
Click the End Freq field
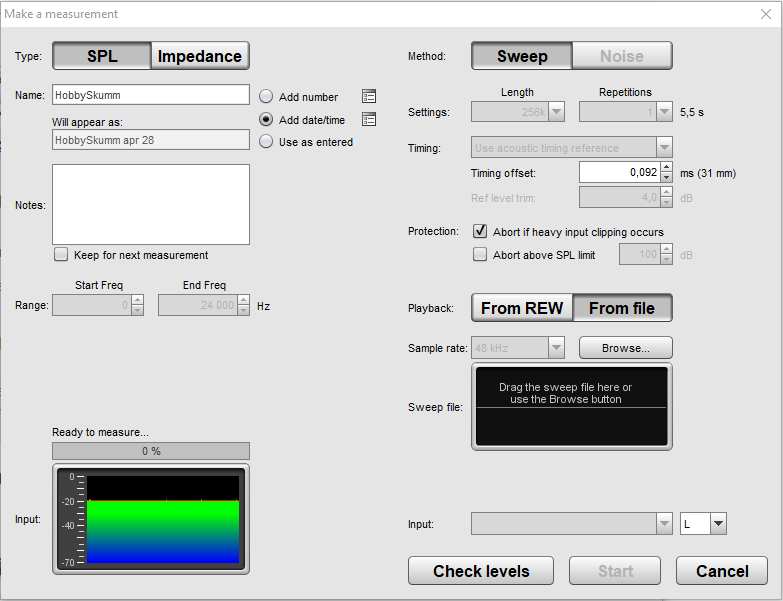198,305
